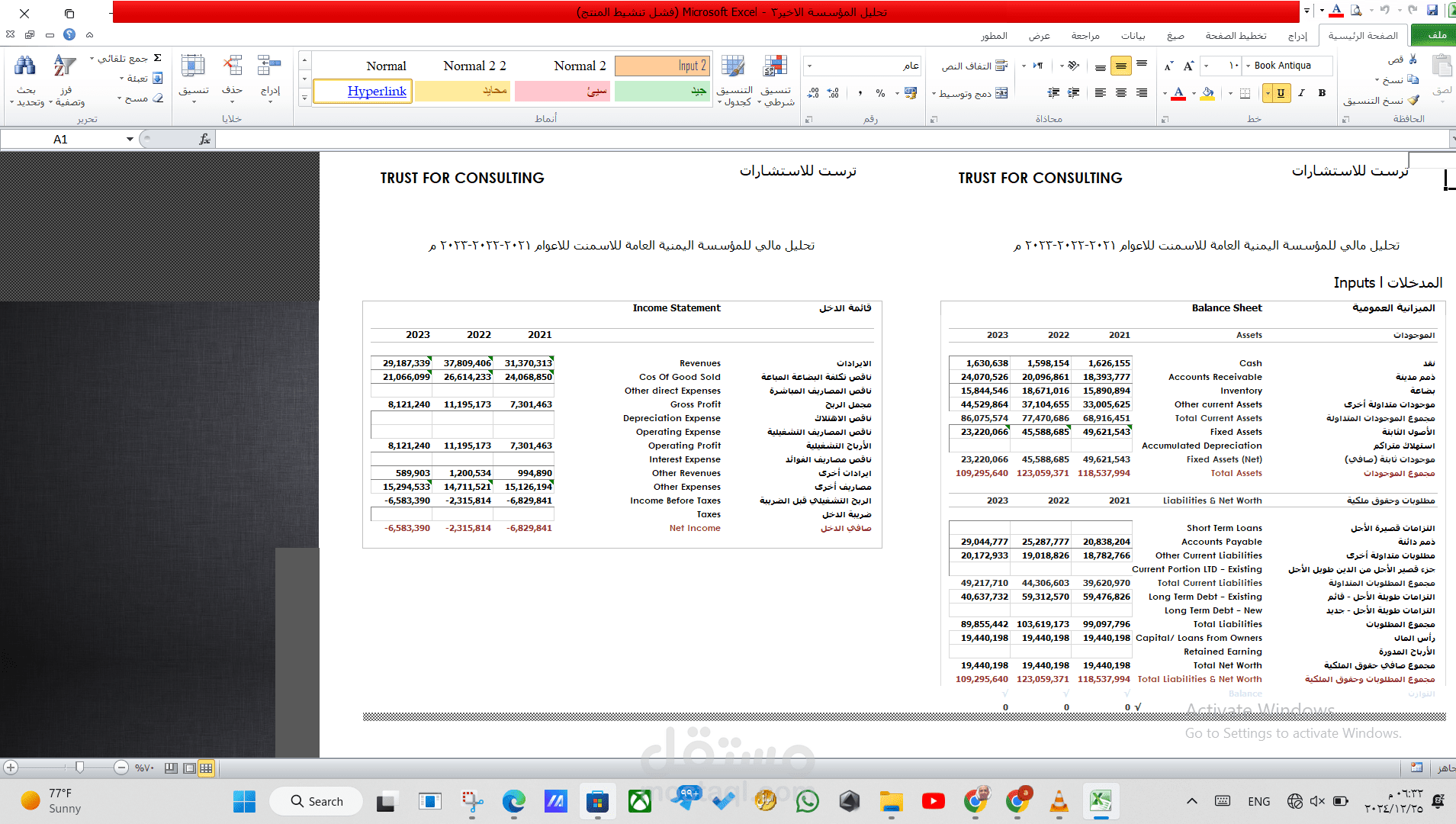
Task: Open the underline style dropdown arrow
Action: [1268, 93]
